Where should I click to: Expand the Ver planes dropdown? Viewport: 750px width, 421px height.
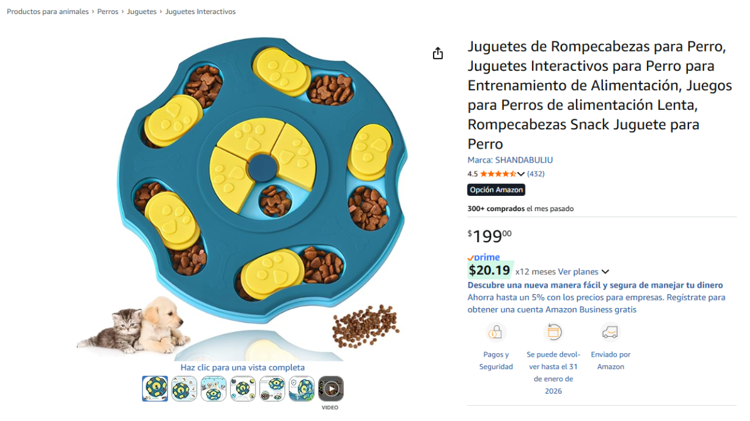[x=605, y=271]
